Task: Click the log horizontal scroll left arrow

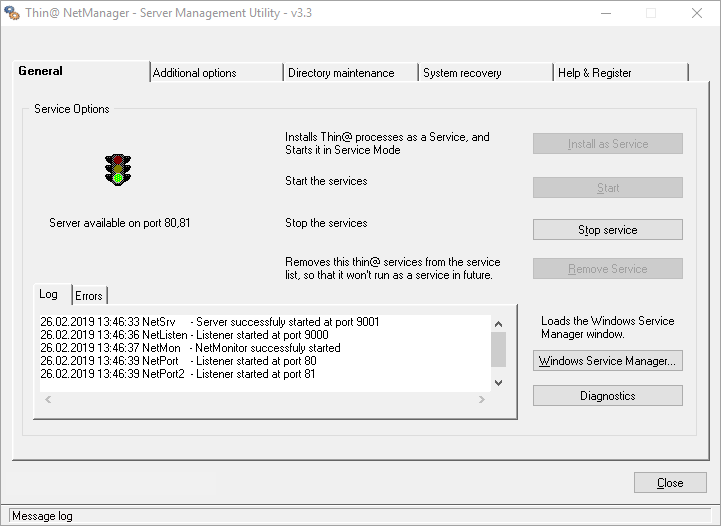Action: 48,400
